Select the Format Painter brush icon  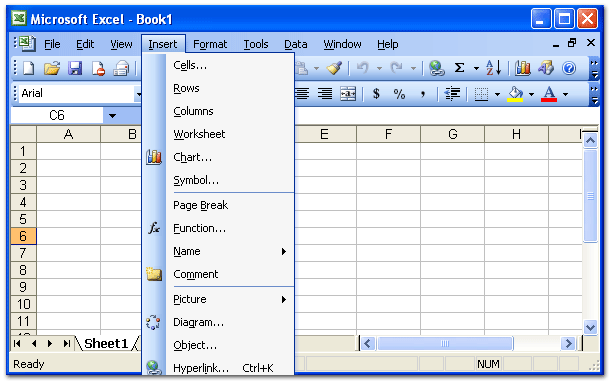pos(334,68)
